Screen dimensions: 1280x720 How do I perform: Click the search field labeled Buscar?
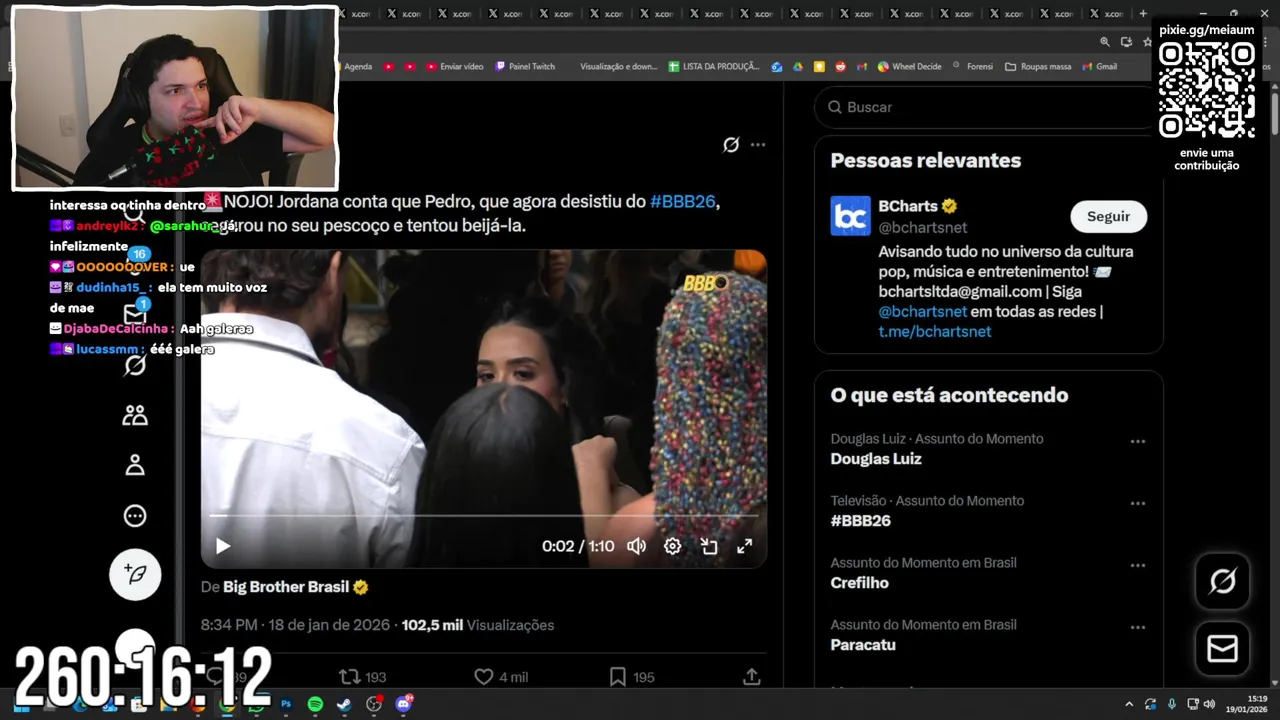click(x=985, y=107)
